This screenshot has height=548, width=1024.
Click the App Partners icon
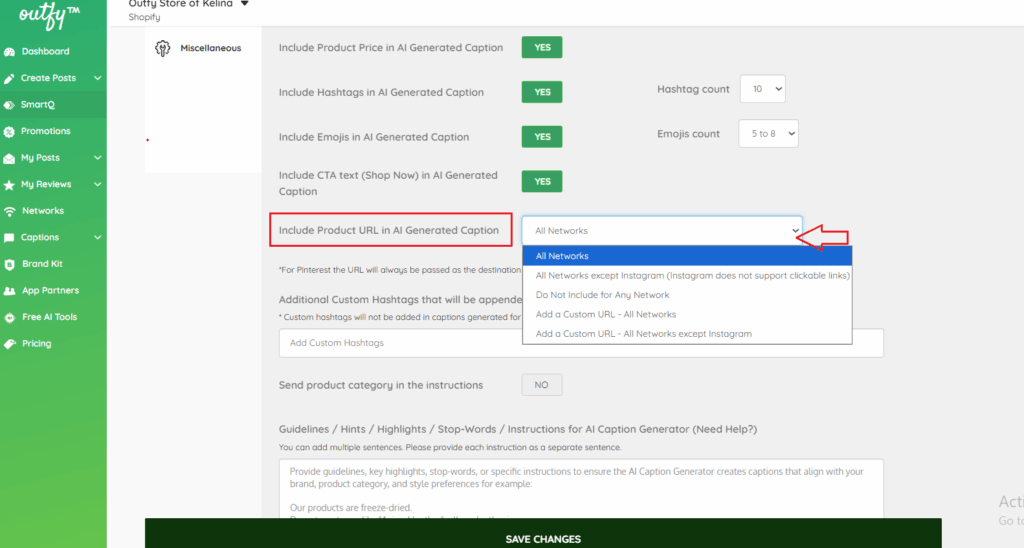10,291
